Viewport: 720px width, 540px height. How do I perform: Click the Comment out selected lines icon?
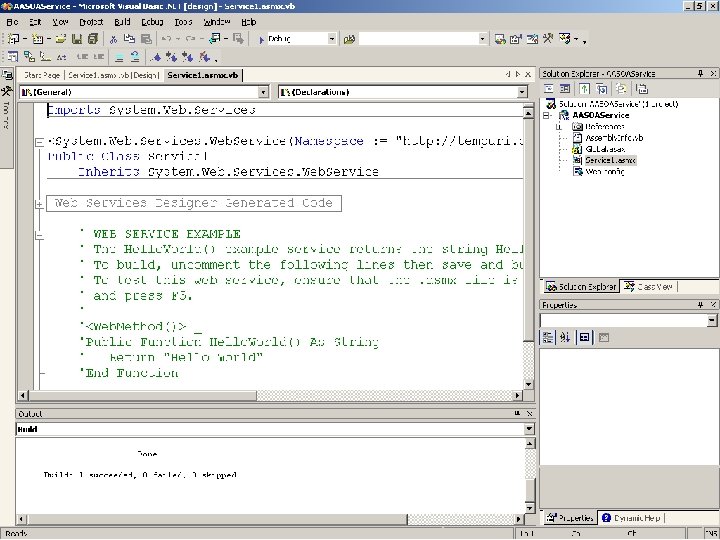119,57
